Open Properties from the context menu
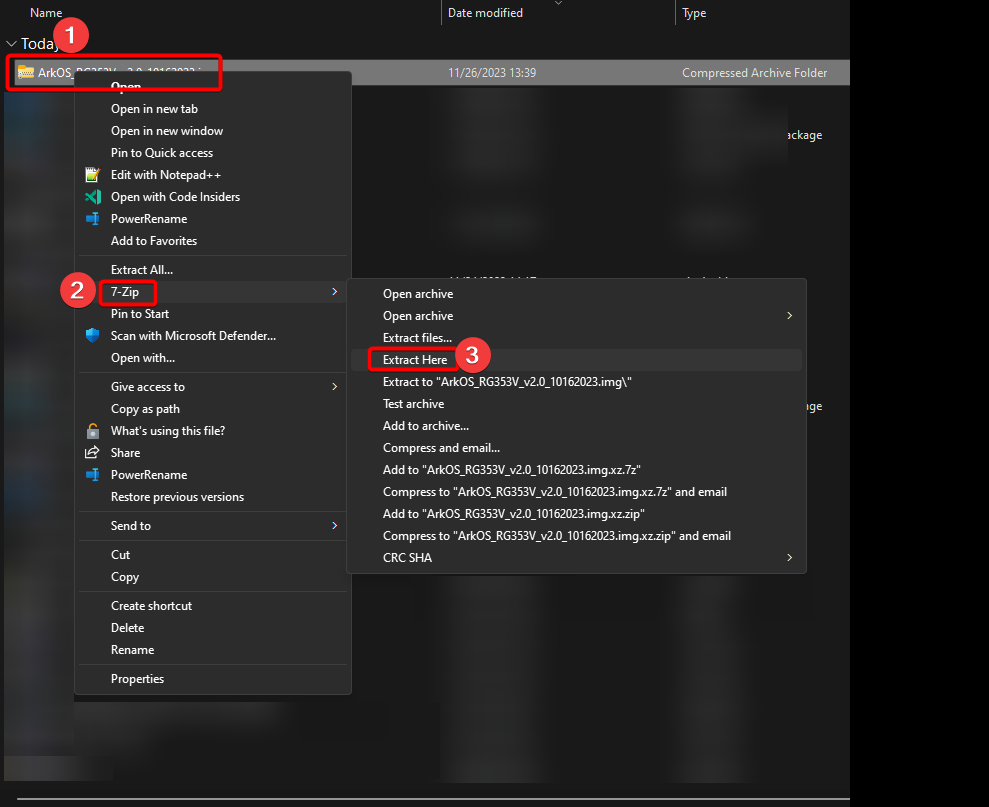 click(x=137, y=679)
